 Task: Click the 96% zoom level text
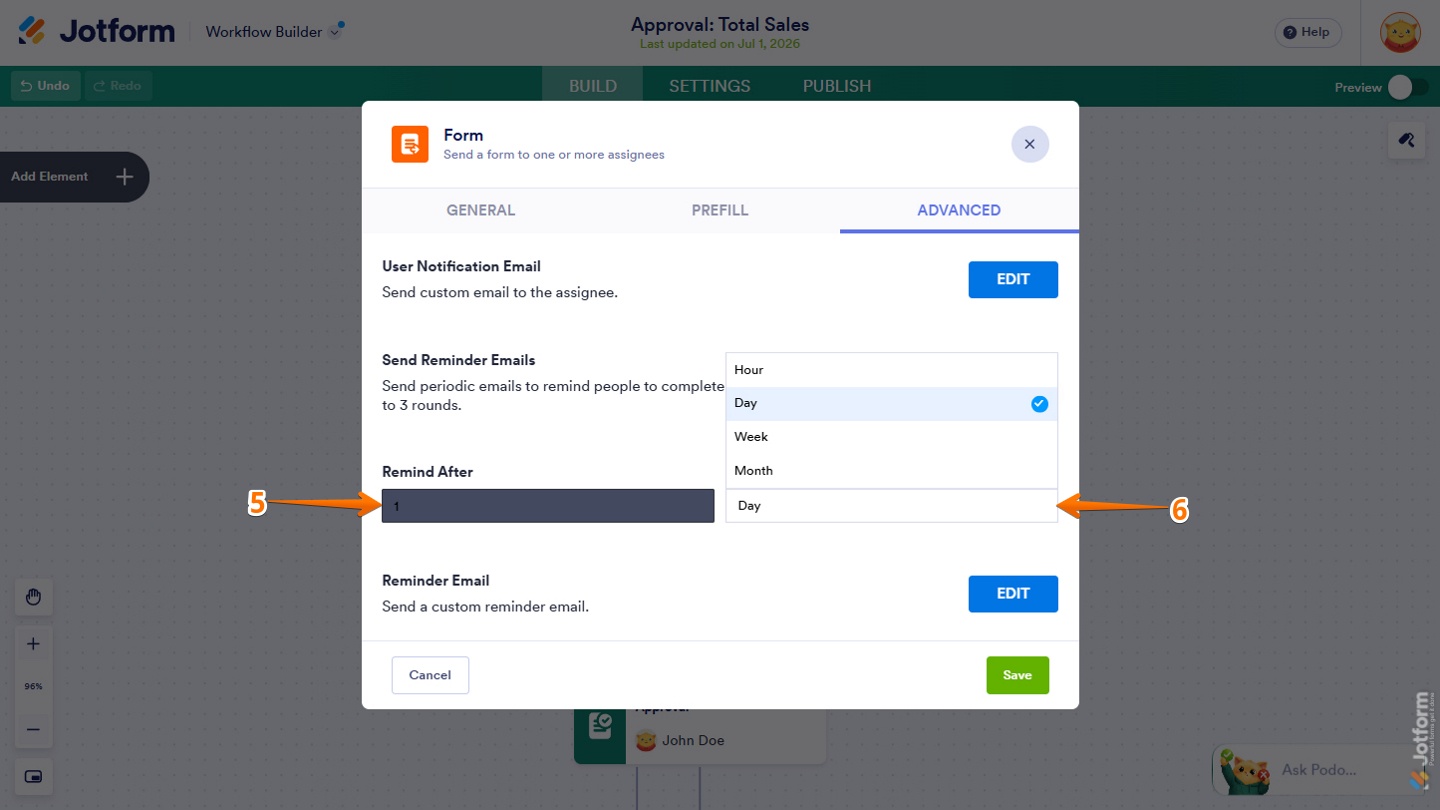coord(33,687)
